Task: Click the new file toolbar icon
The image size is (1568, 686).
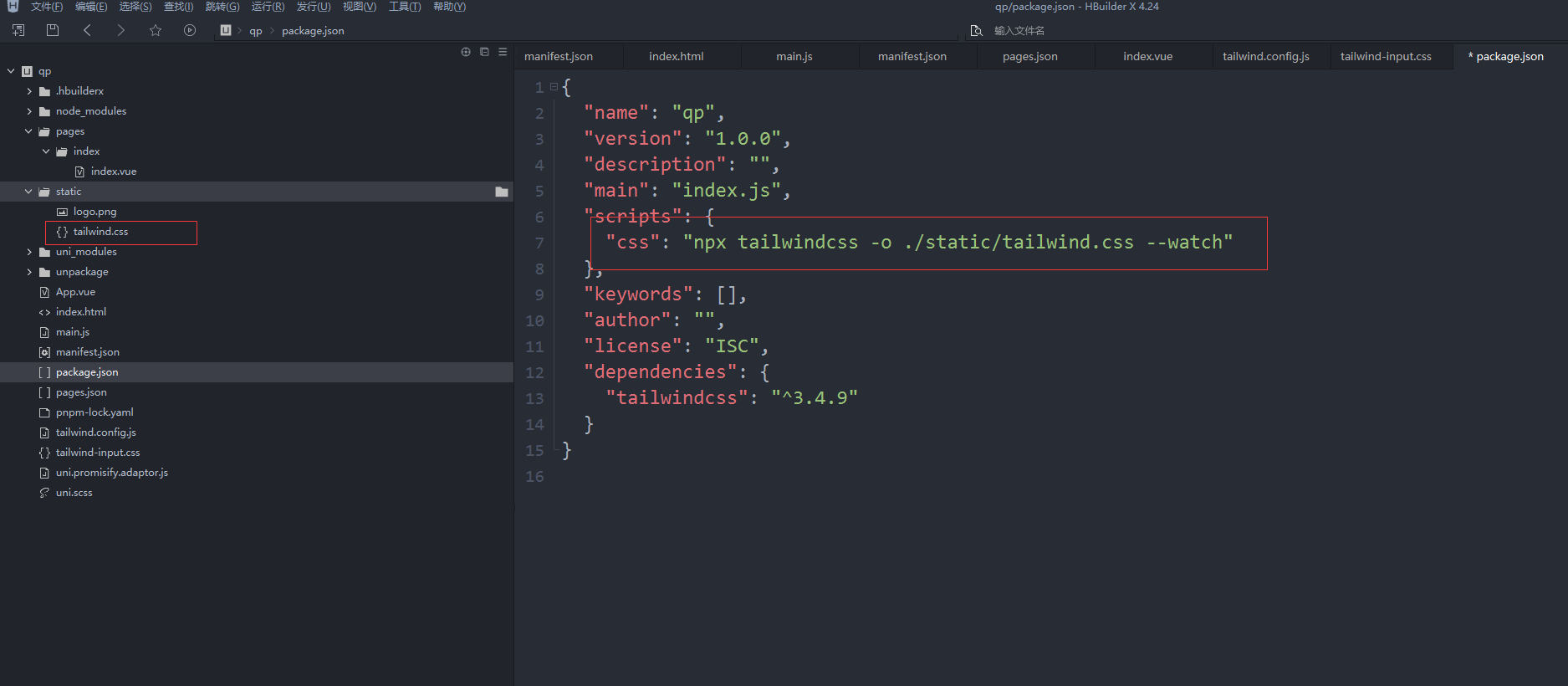Action: (x=18, y=30)
